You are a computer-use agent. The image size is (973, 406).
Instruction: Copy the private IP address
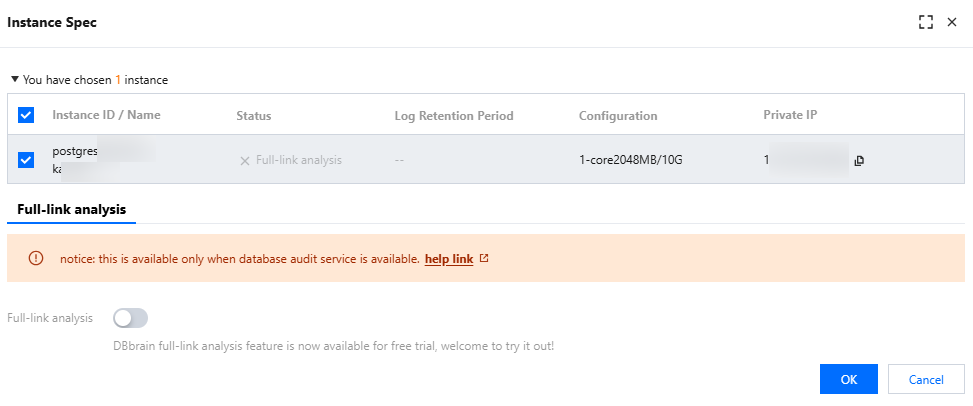click(x=859, y=160)
